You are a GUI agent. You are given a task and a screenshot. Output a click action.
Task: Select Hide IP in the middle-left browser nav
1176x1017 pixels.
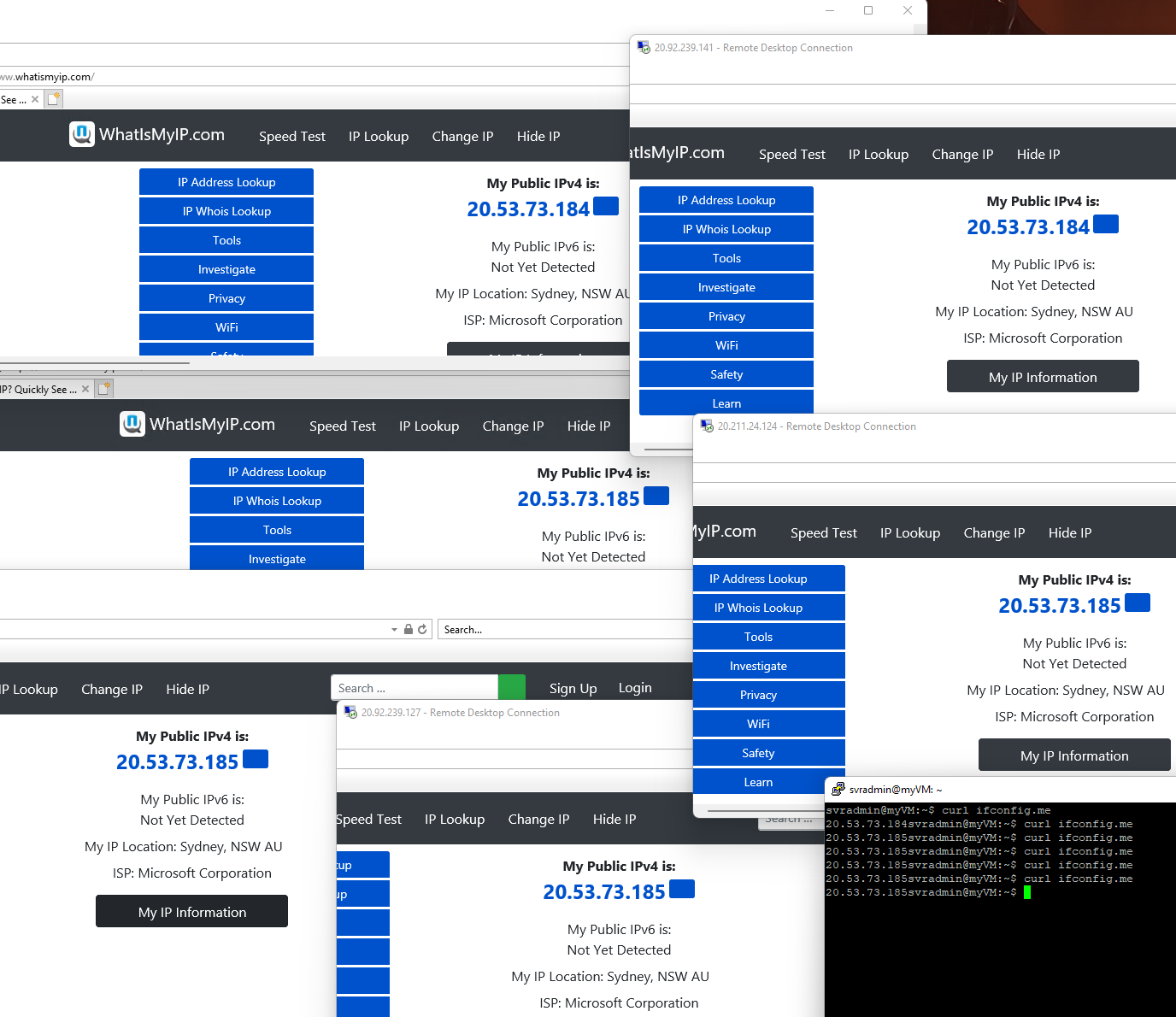[589, 426]
